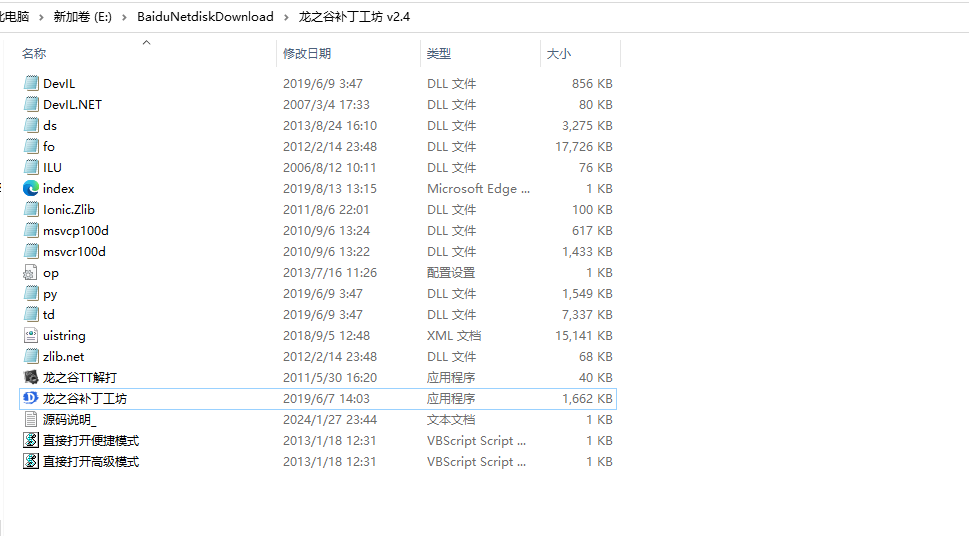Screen dimensions: 969x536
Task: Click the size value 3,275 KB
Action: coord(587,125)
